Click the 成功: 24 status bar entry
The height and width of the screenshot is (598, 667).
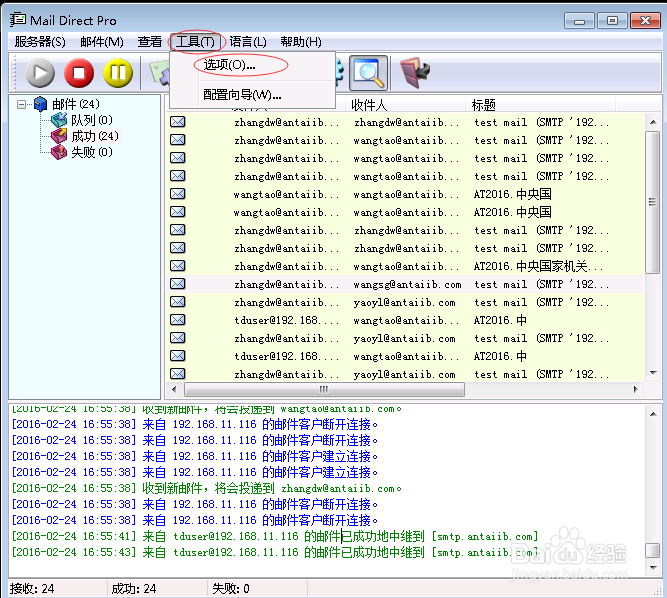click(134, 588)
